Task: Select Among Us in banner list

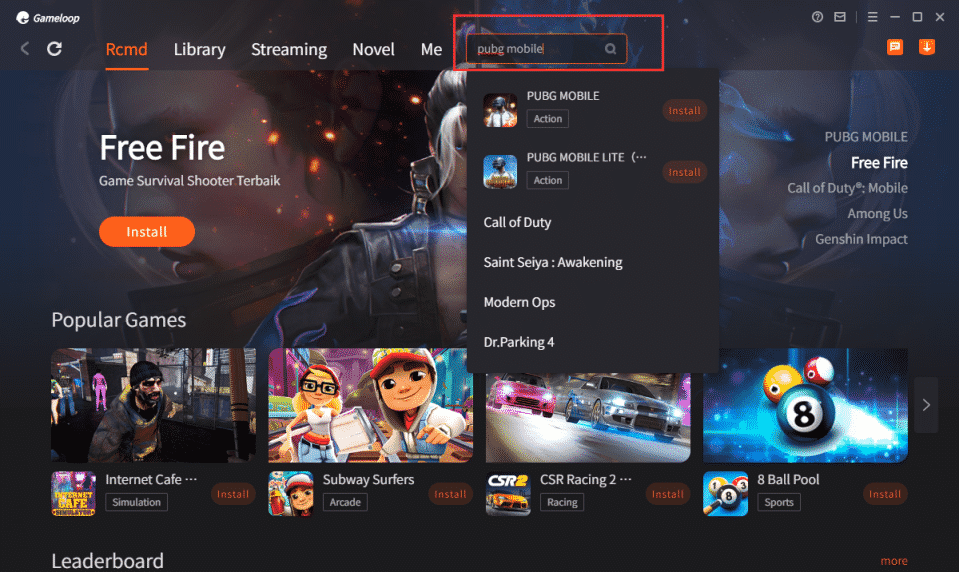Action: coord(877,214)
